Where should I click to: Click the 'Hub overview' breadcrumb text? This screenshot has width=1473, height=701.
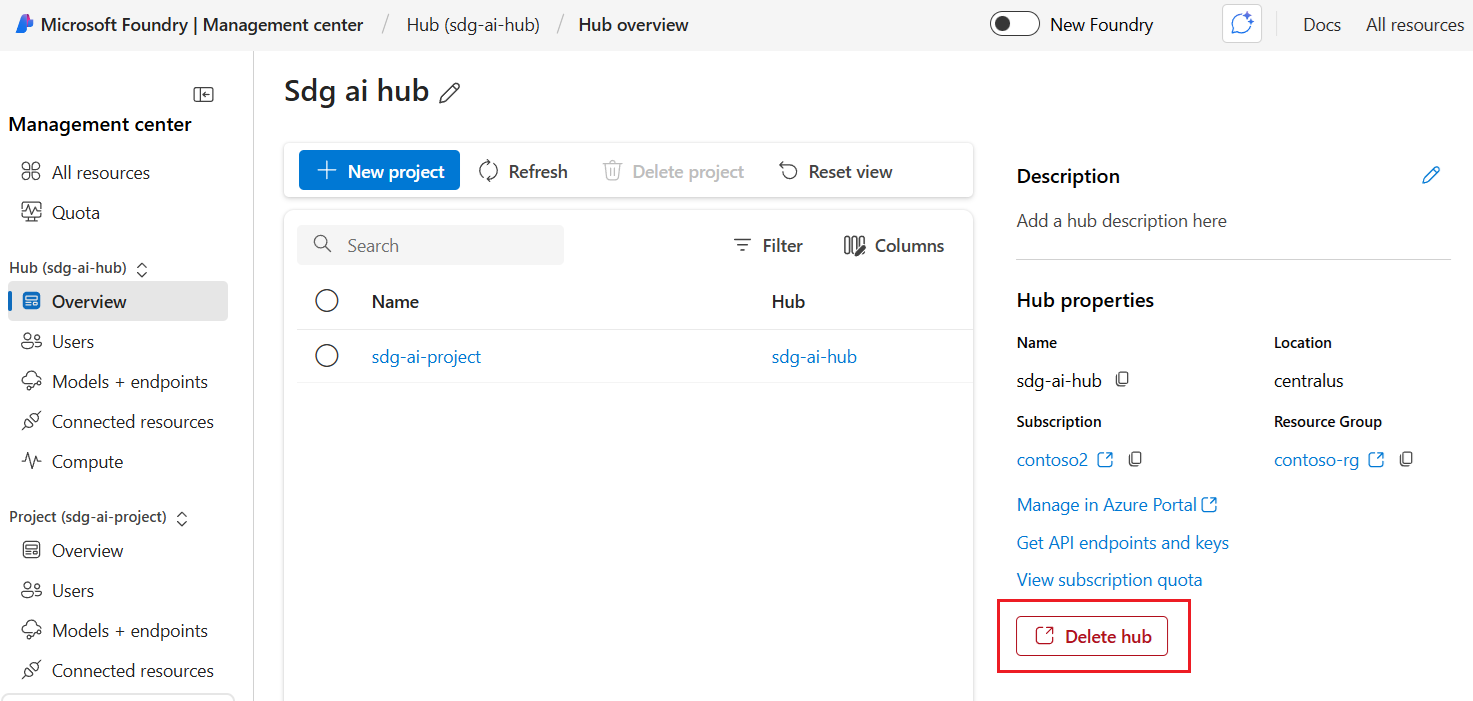633,25
